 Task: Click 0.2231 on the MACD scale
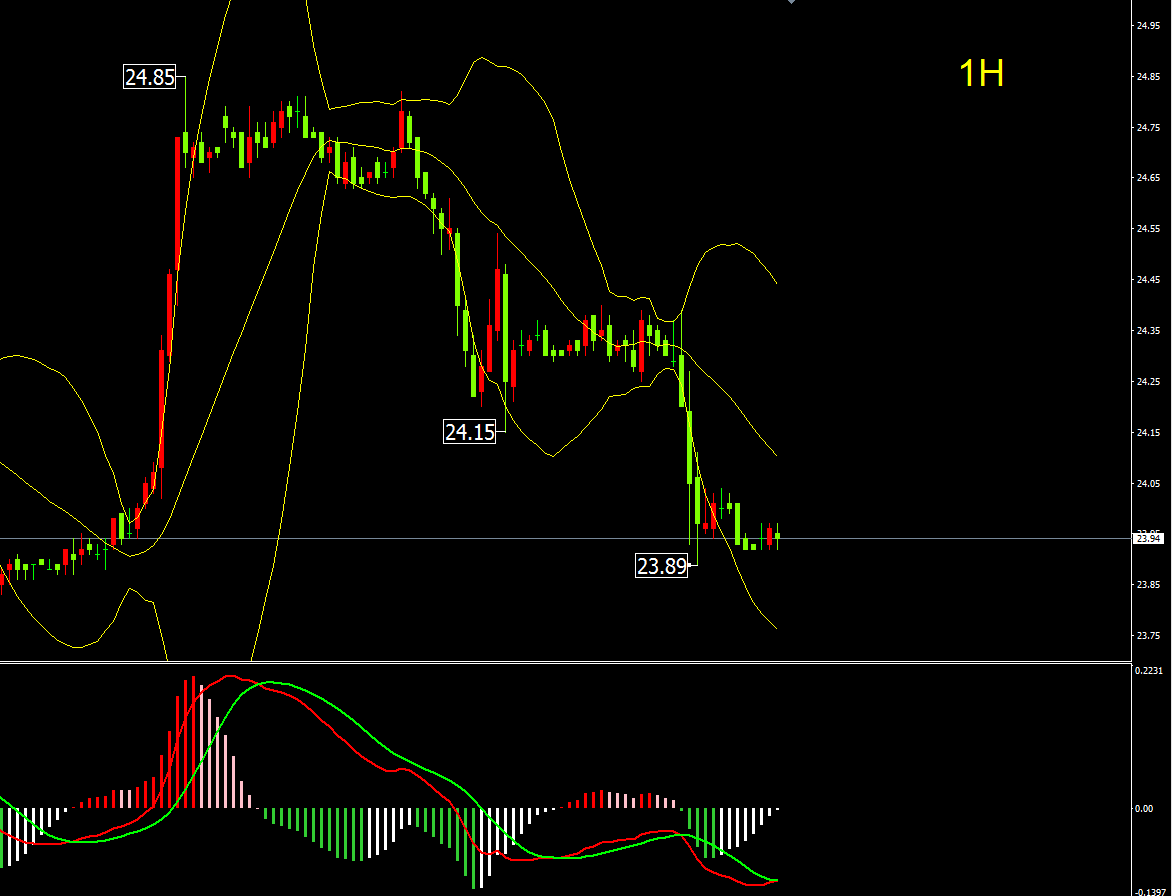coord(1149,671)
